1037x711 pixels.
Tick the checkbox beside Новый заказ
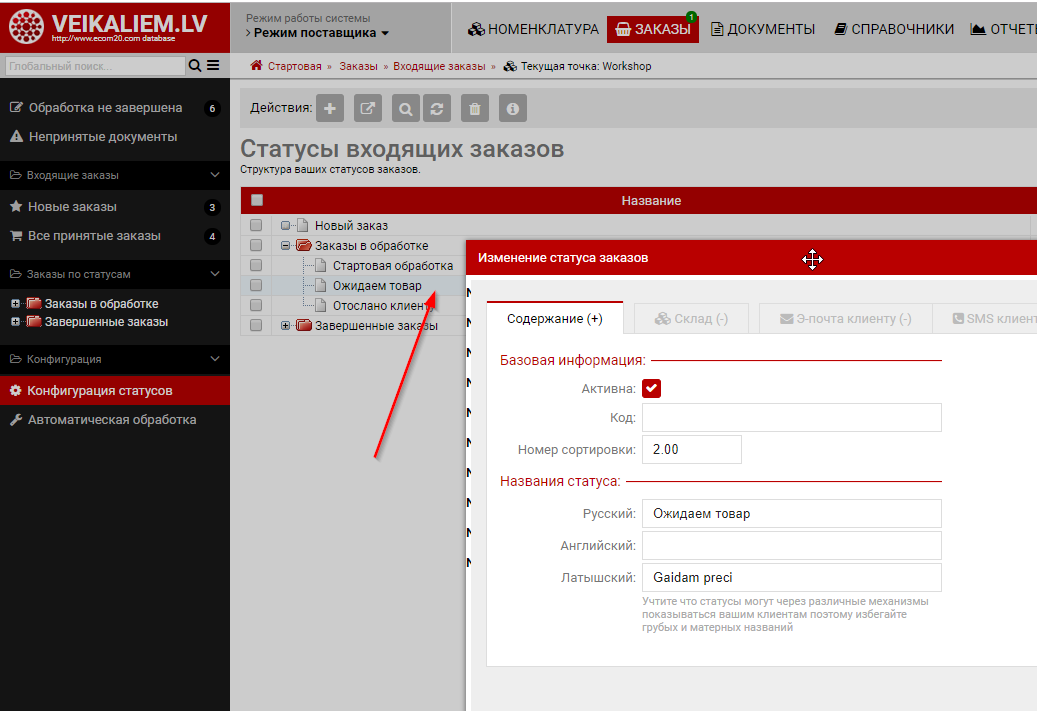tap(256, 225)
